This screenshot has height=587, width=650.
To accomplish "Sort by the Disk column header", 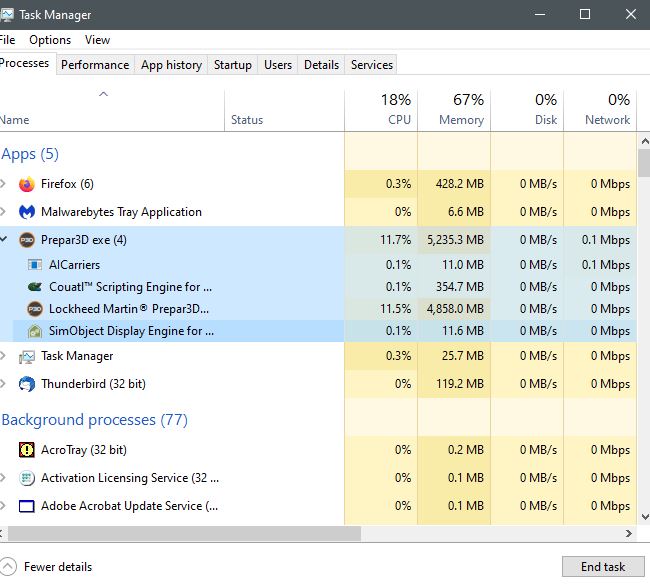I will coord(527,110).
